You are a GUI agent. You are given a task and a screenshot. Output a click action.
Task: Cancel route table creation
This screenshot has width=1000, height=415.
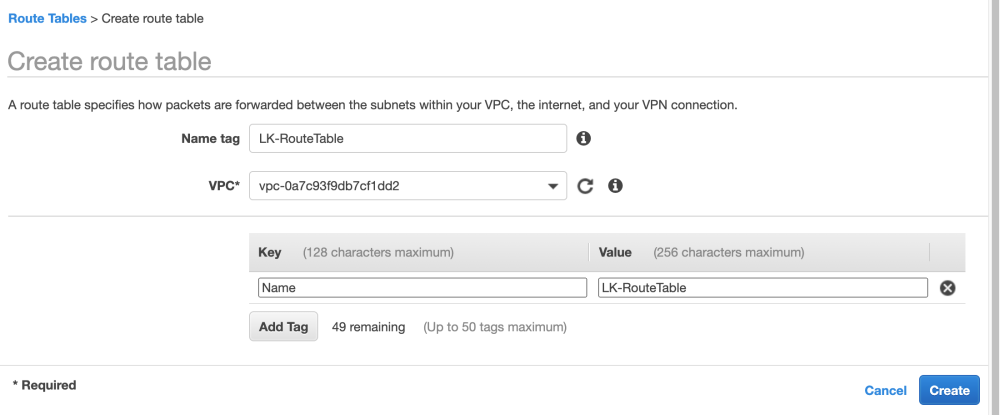885,390
